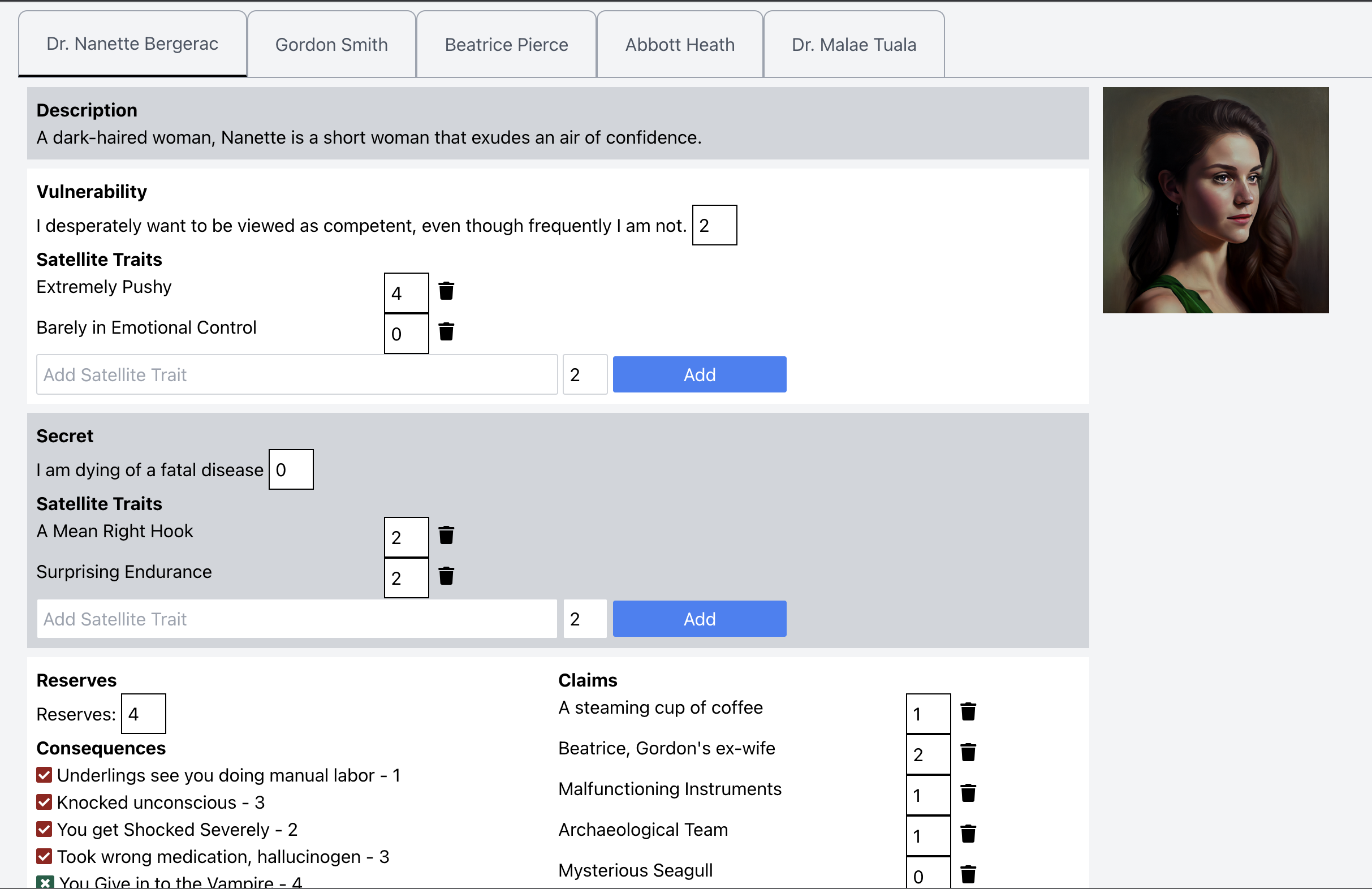Uncheck Underlings see you doing manual labor
The image size is (1372, 889).
(x=44, y=775)
